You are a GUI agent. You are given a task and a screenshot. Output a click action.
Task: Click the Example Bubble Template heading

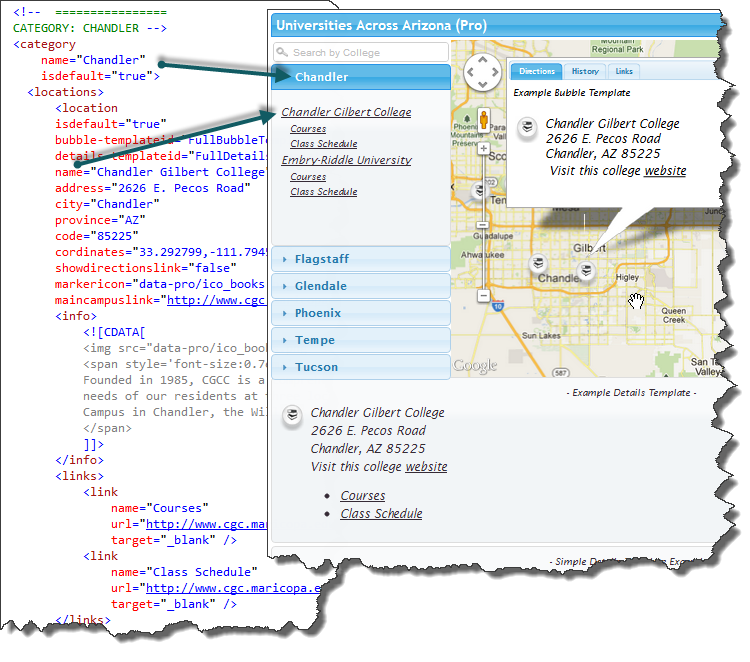572,93
